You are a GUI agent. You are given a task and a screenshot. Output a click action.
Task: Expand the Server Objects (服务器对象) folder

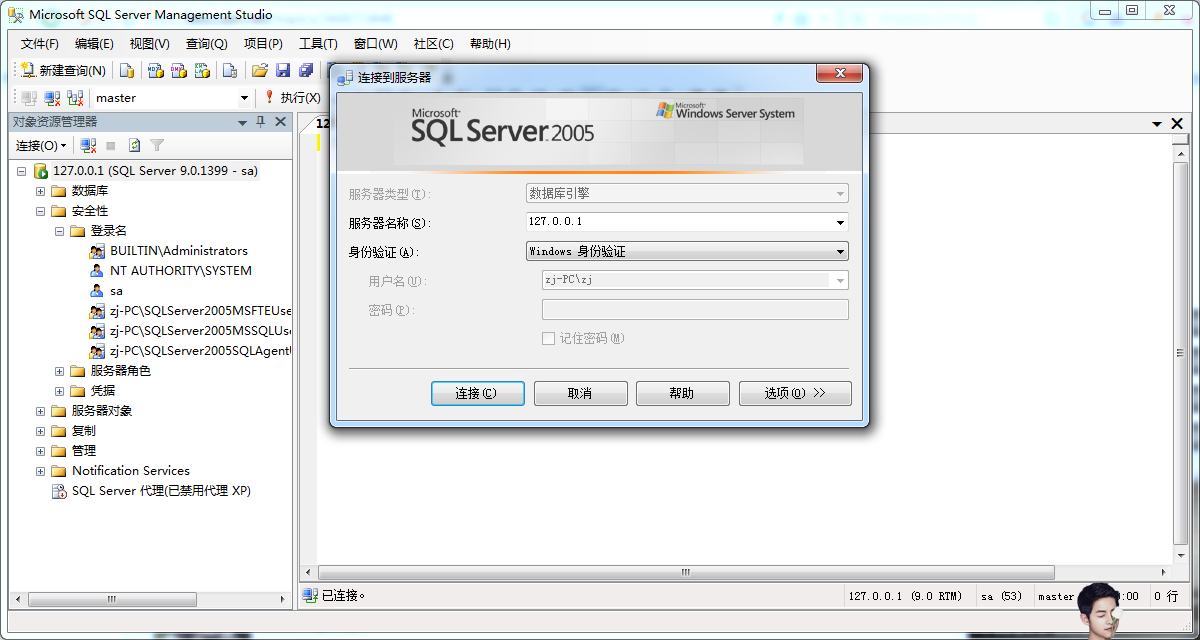41,411
